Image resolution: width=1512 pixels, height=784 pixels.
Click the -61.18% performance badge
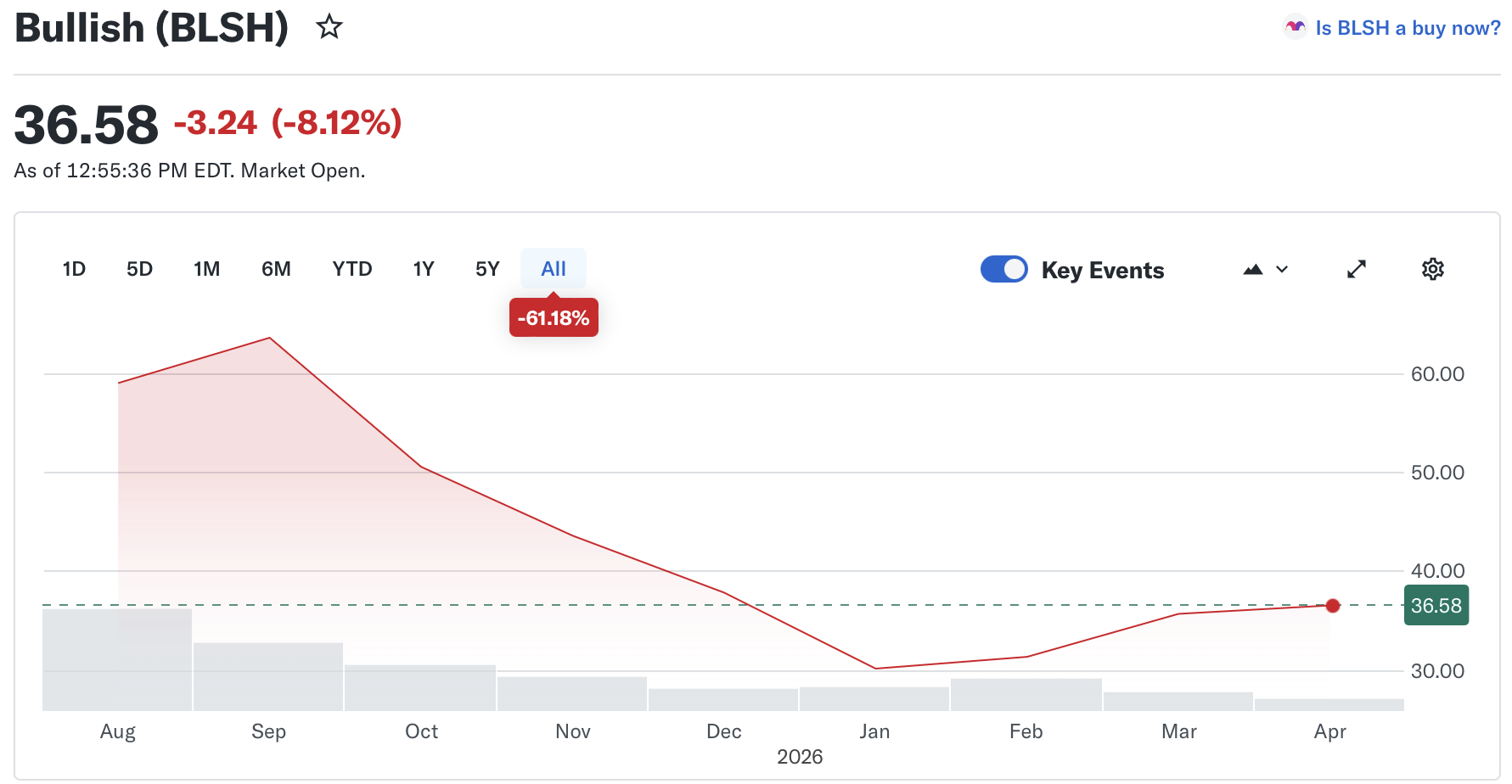[x=554, y=318]
